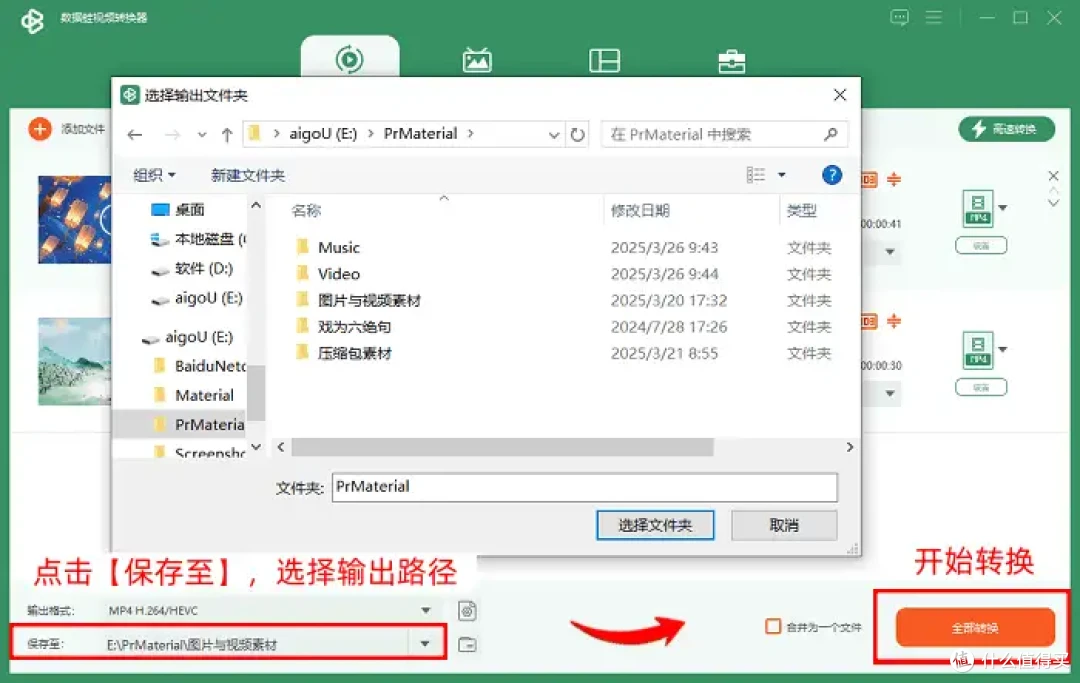Expand format dropdown arrow beside first MP4 icon

pos(1003,208)
